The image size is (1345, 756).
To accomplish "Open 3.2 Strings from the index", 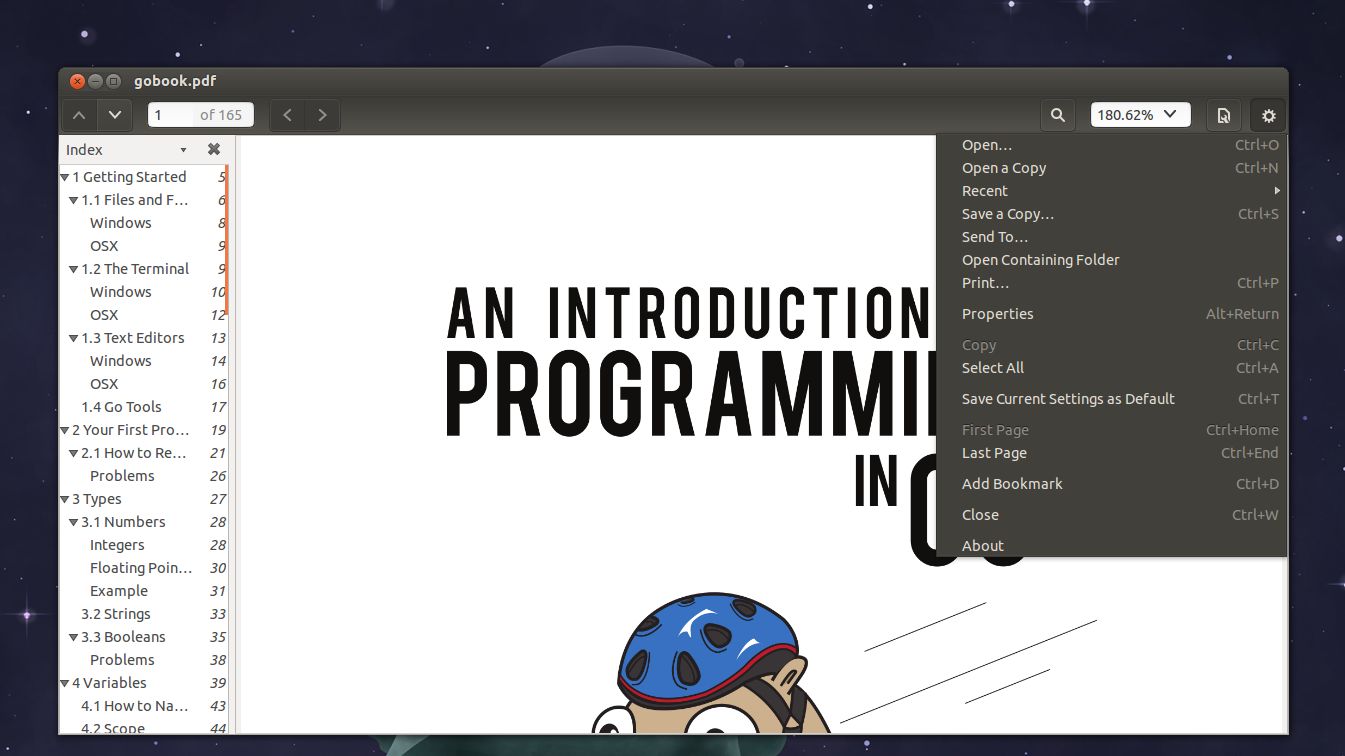I will 116,614.
